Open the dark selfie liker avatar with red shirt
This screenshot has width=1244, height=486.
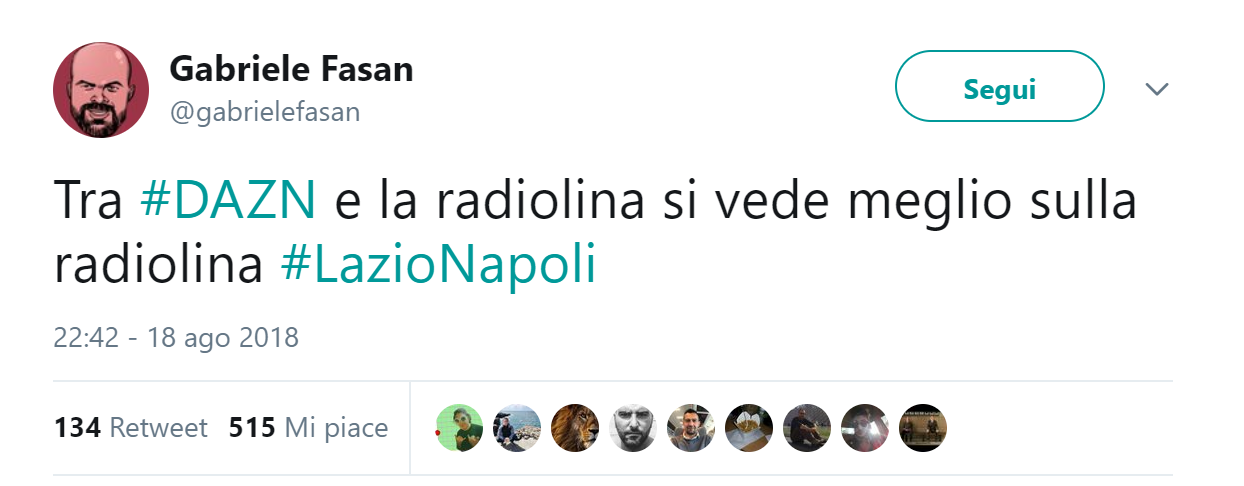[x=865, y=428]
